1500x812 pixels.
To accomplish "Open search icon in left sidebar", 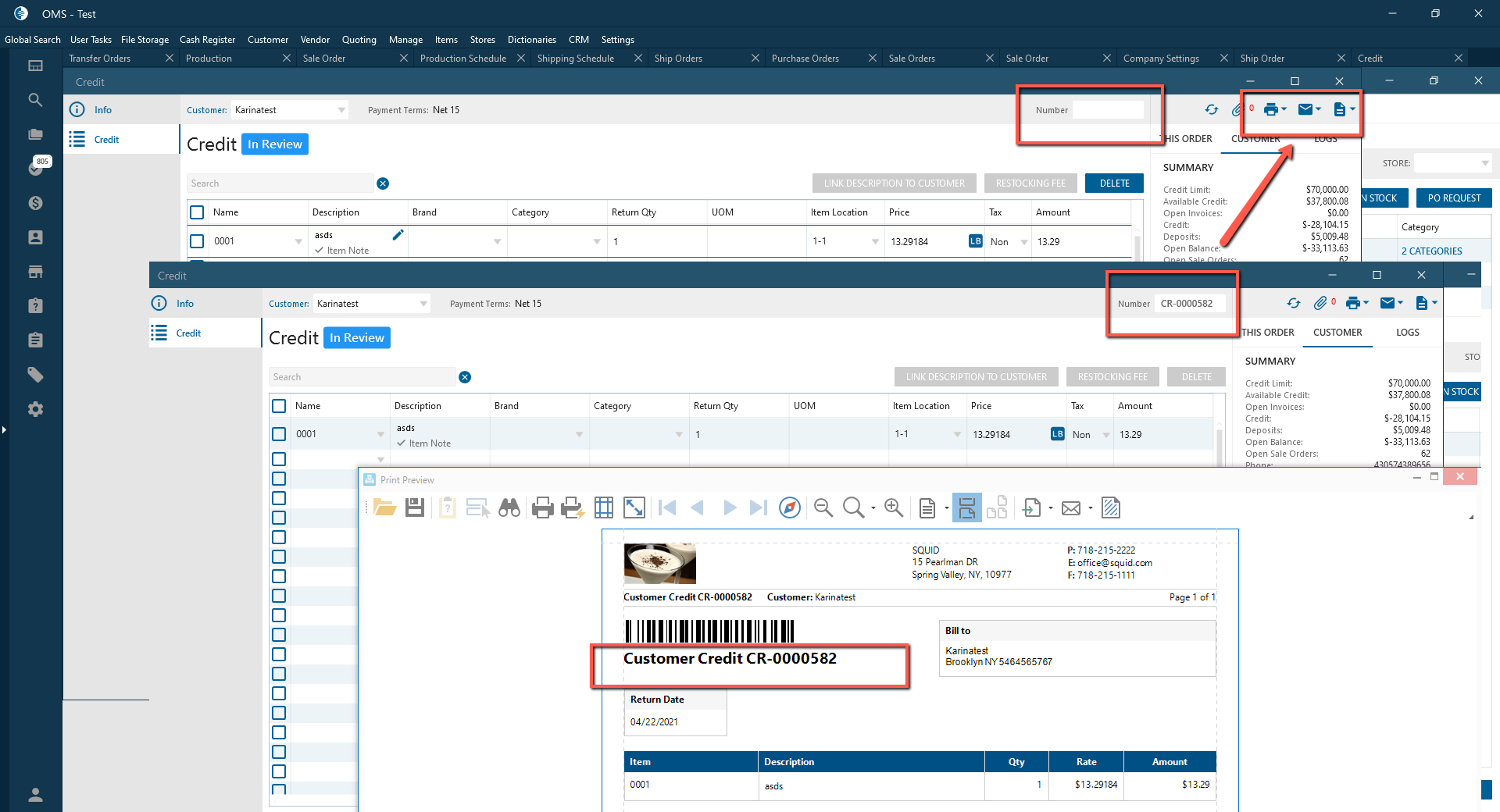I will [x=35, y=100].
